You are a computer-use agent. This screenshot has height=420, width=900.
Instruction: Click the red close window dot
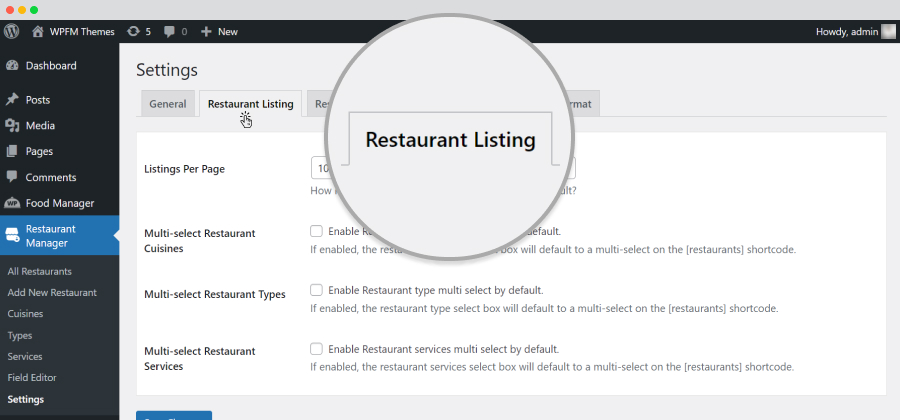click(10, 10)
